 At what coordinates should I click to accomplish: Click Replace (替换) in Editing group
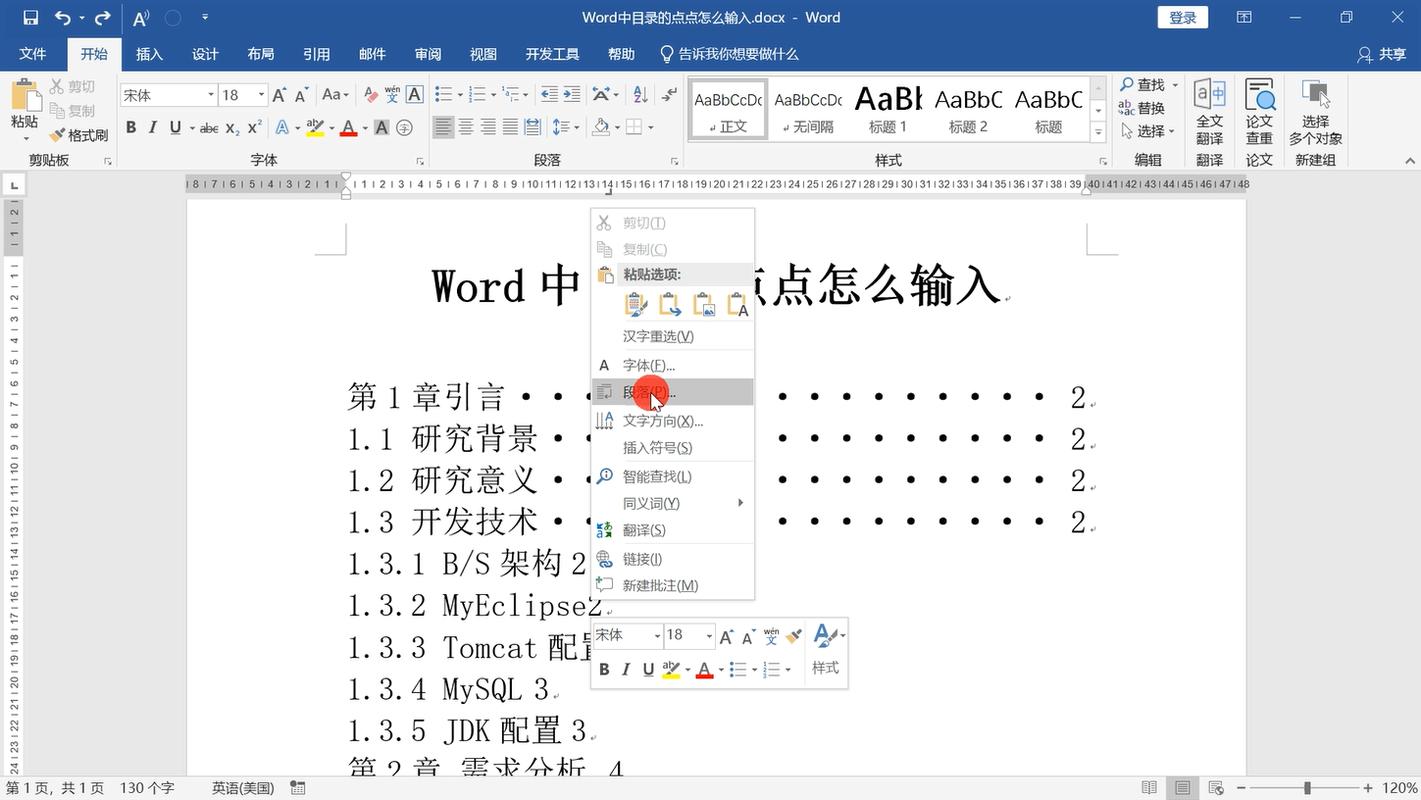click(x=1141, y=108)
